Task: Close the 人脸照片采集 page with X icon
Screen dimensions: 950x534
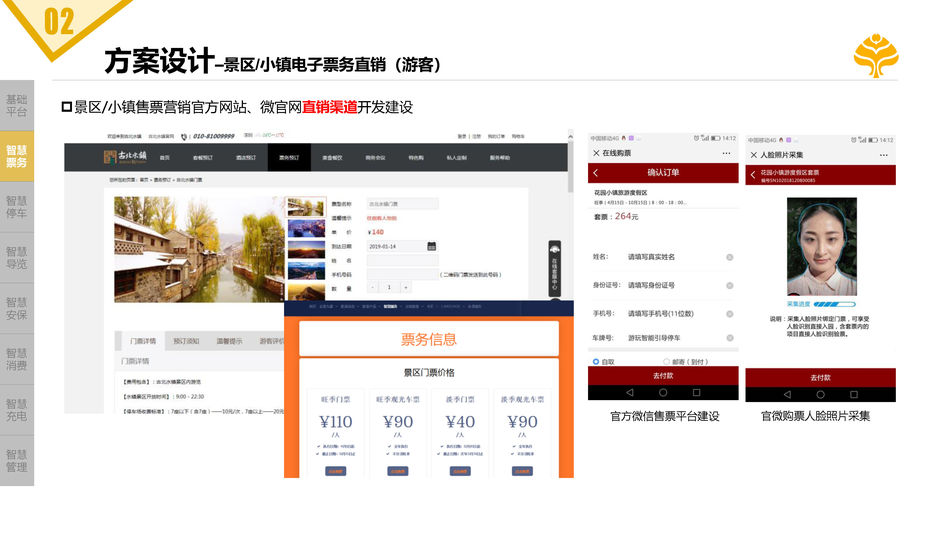Action: (753, 154)
